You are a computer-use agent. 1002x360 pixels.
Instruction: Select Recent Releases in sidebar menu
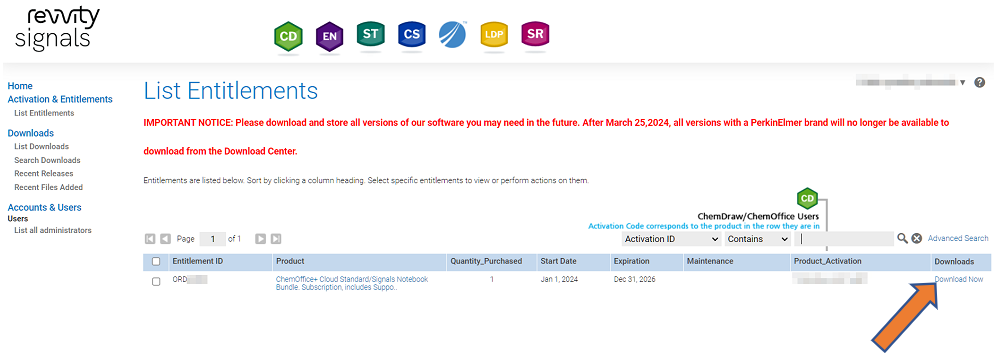coord(43,173)
